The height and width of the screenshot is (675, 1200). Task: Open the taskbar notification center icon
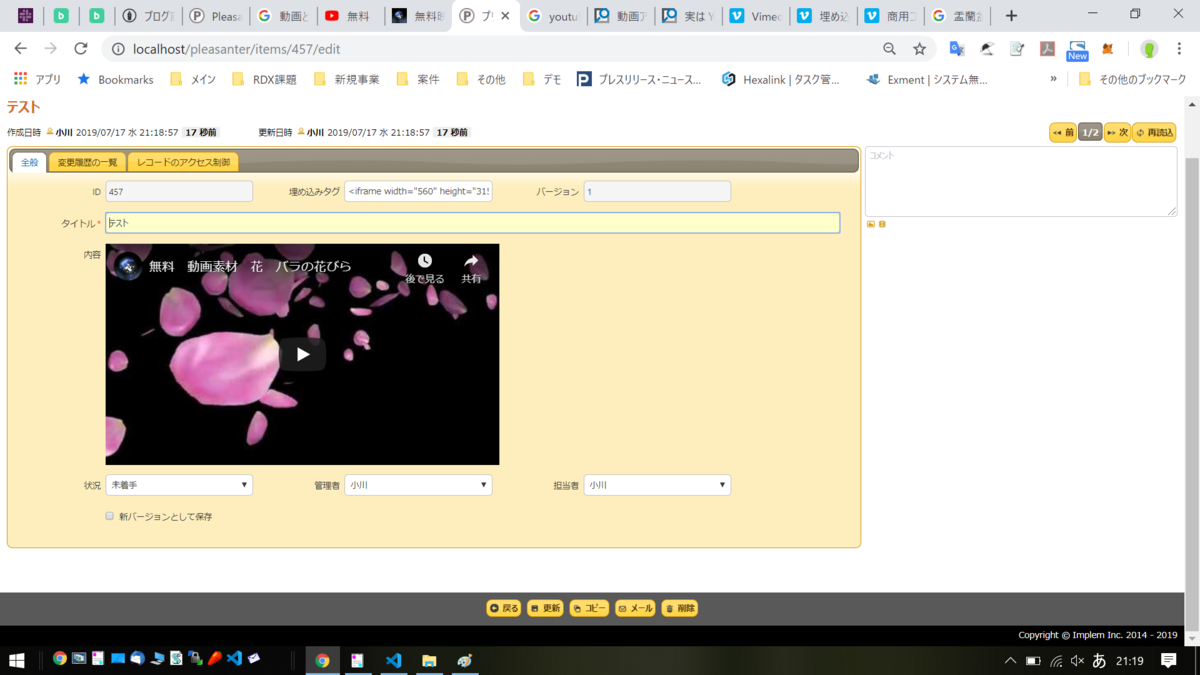click(1168, 660)
